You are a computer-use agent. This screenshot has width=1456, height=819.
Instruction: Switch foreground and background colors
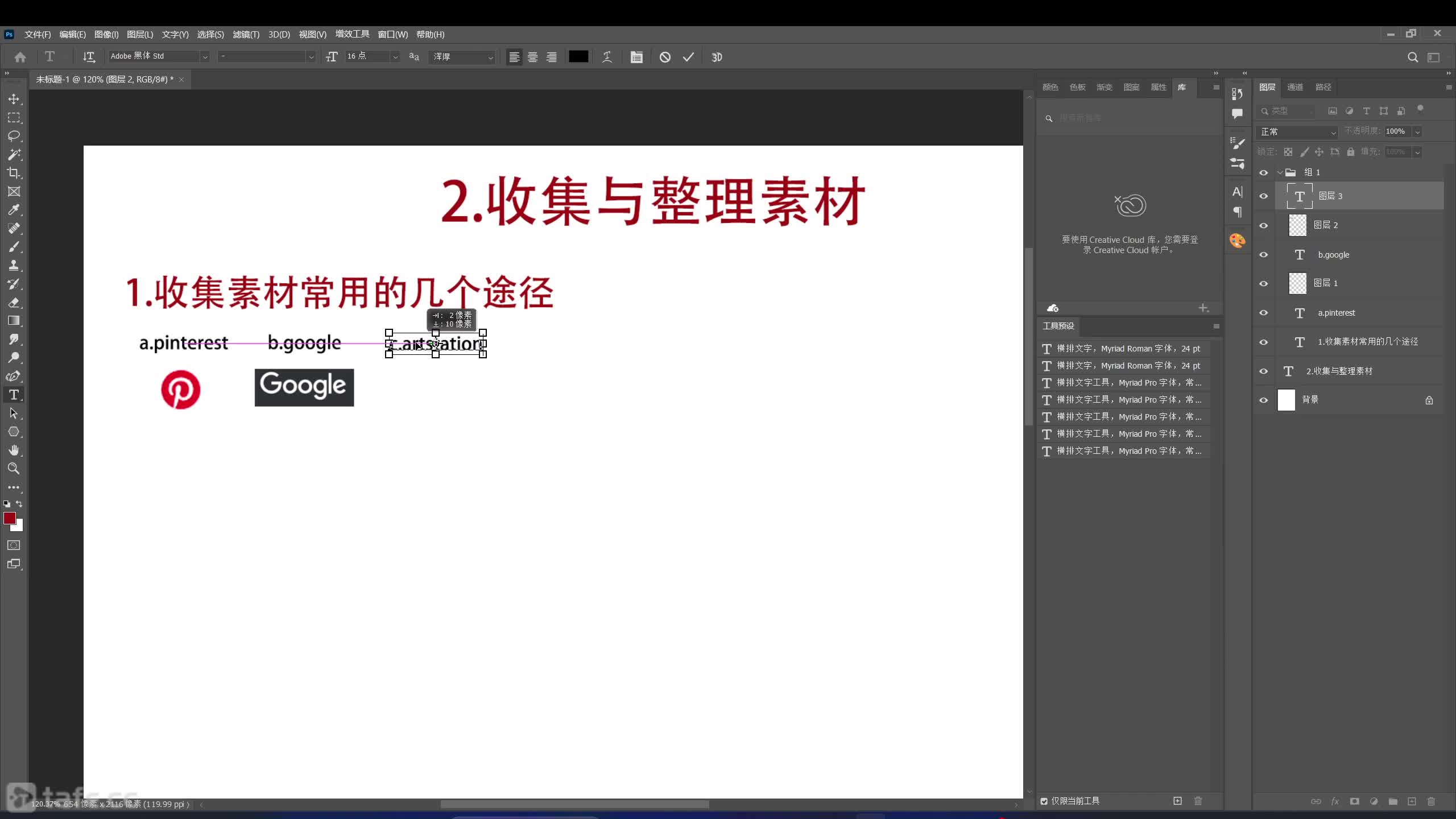point(19,504)
